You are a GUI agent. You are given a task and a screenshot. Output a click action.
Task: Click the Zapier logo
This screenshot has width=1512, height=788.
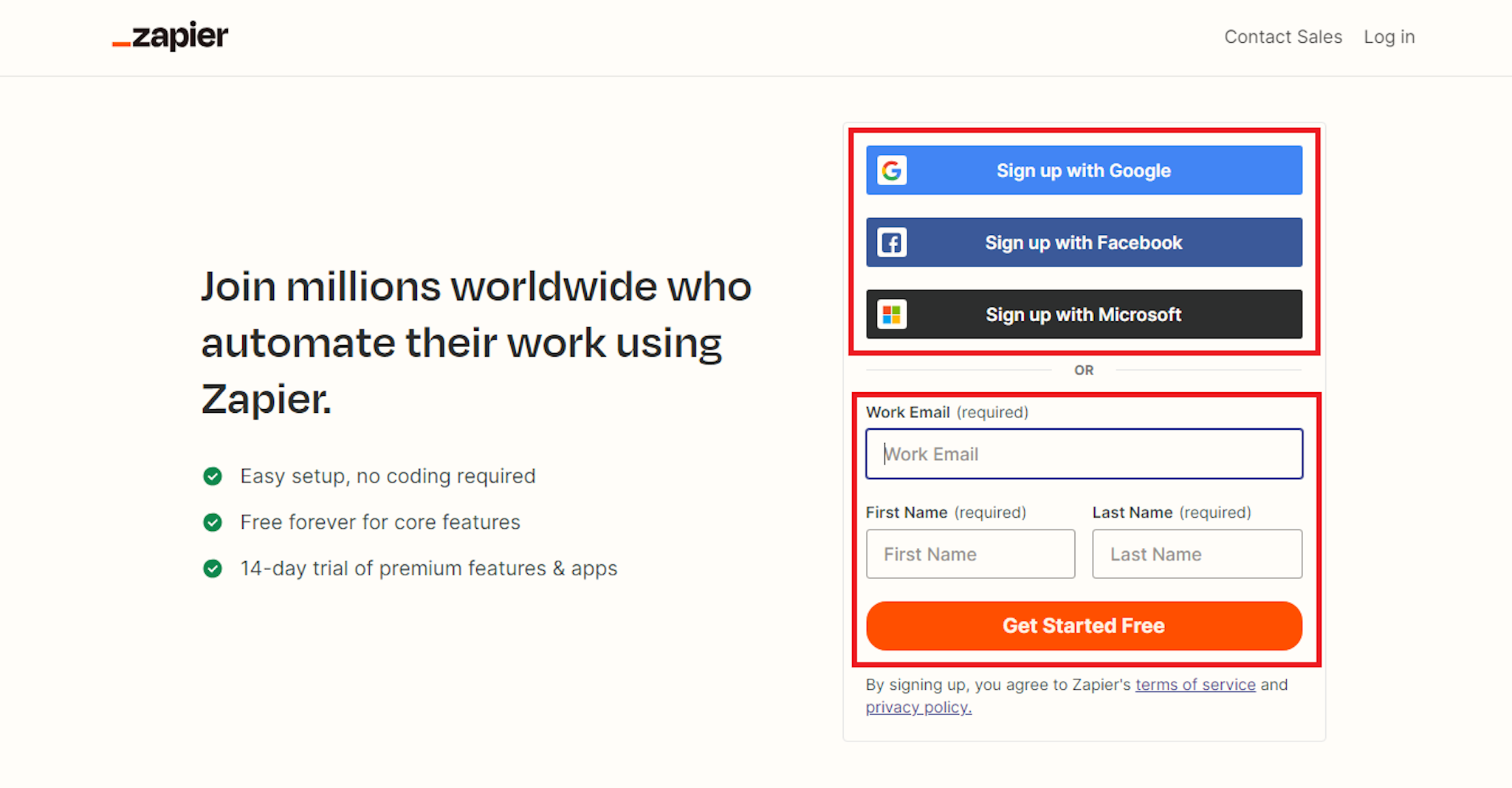pos(171,35)
